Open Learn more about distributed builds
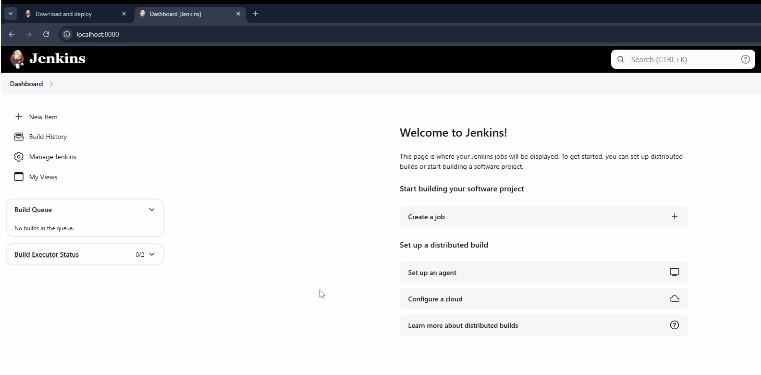This screenshot has height=375, width=761. coord(544,325)
